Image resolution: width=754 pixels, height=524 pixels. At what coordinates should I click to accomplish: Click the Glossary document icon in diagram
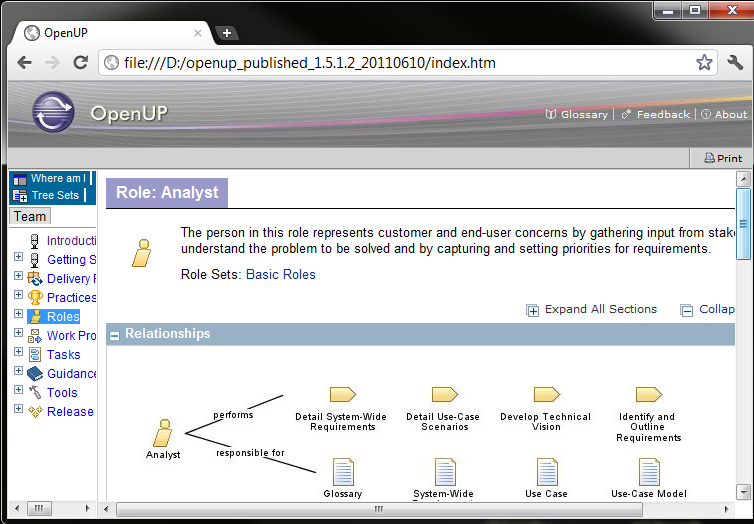(x=343, y=472)
